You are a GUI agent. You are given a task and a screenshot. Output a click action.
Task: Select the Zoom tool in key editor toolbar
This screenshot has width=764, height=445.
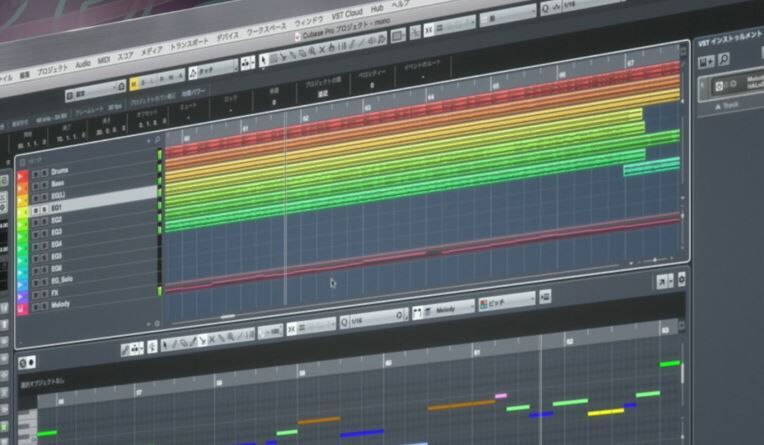(x=229, y=337)
